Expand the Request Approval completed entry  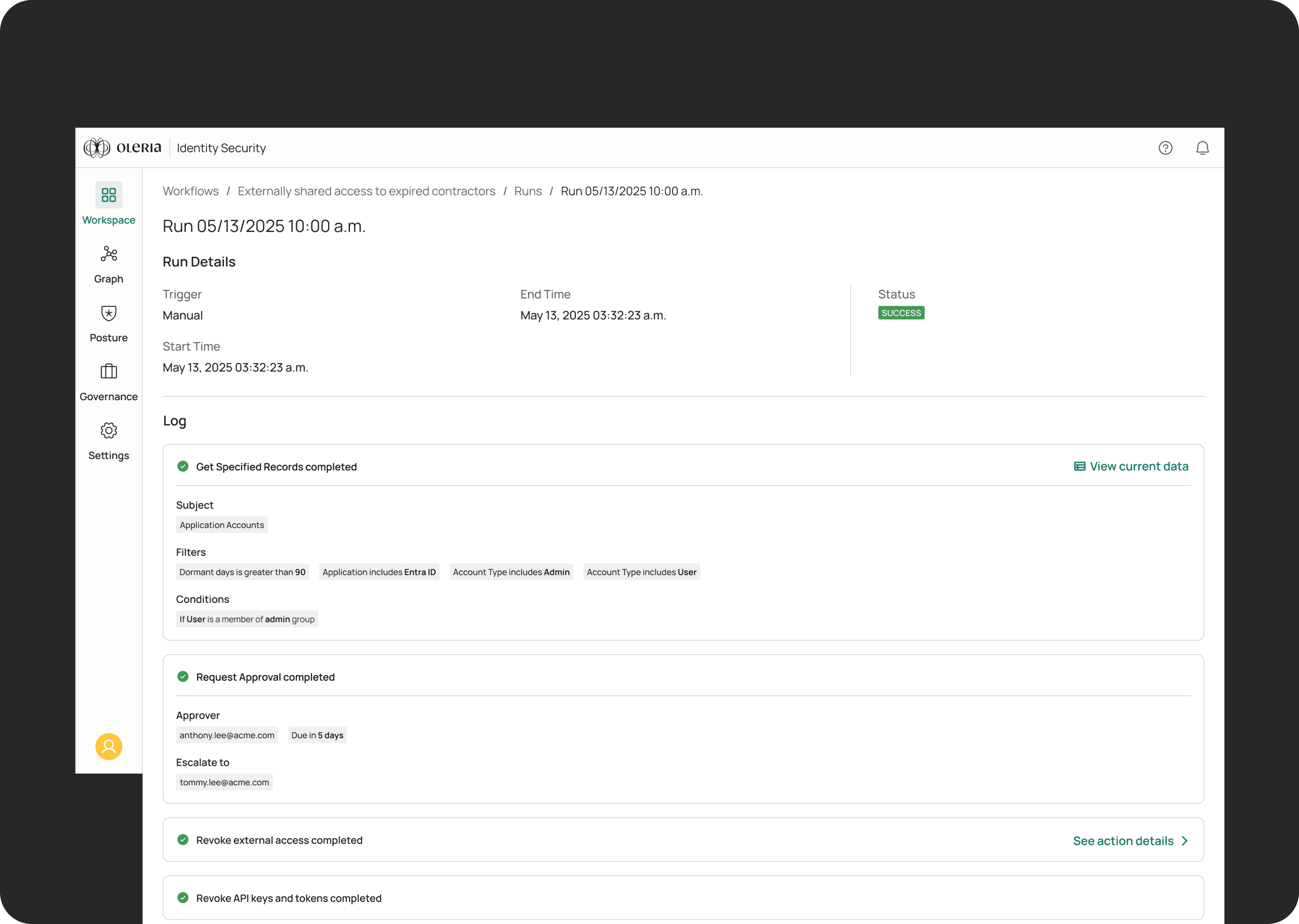[x=265, y=677]
